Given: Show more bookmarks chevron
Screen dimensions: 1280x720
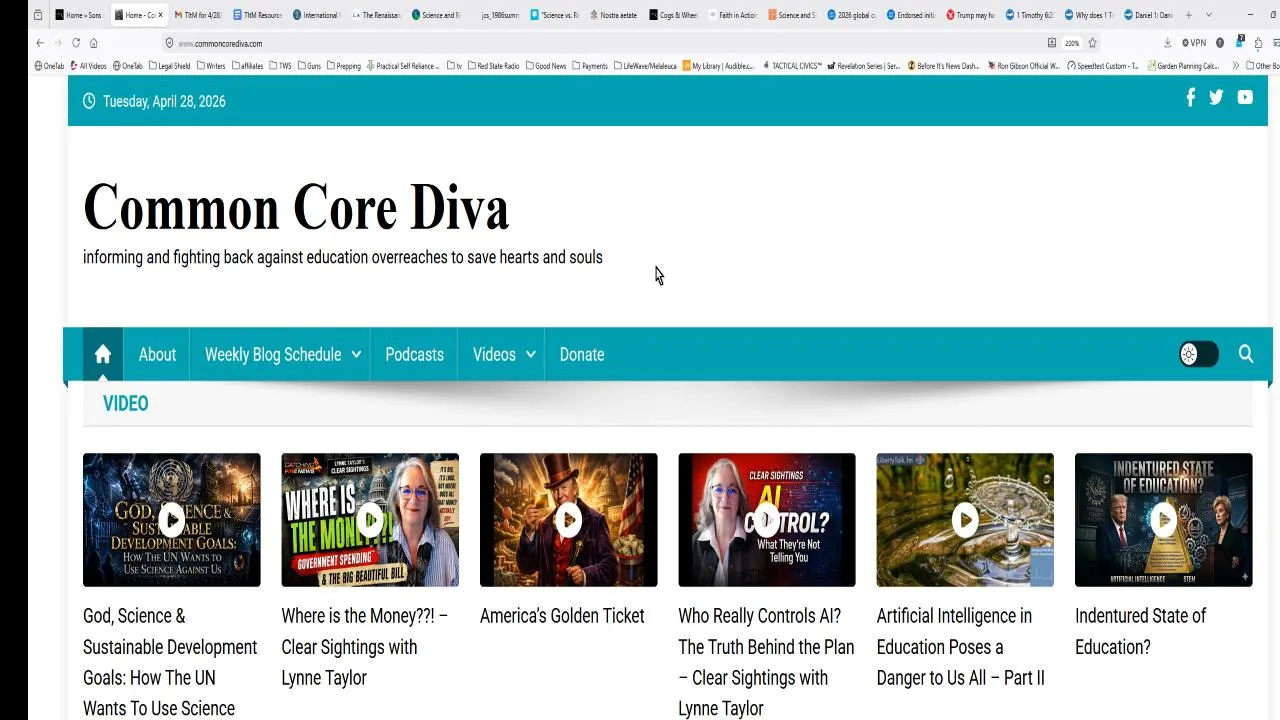Looking at the screenshot, I should click(1235, 66).
